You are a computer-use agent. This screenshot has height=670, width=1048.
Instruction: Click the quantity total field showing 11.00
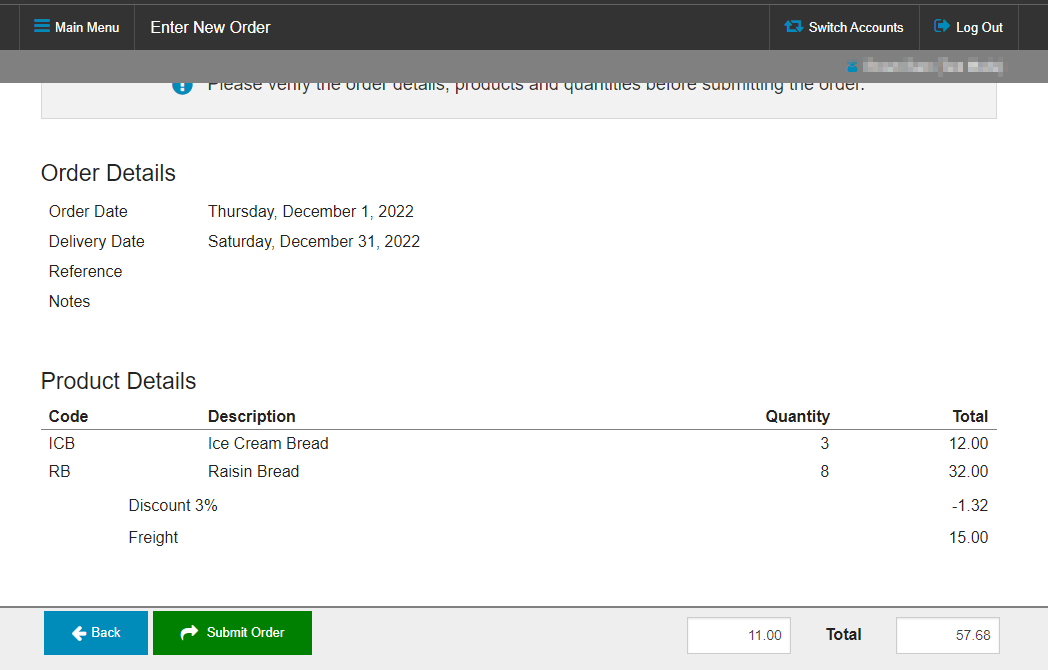[739, 635]
